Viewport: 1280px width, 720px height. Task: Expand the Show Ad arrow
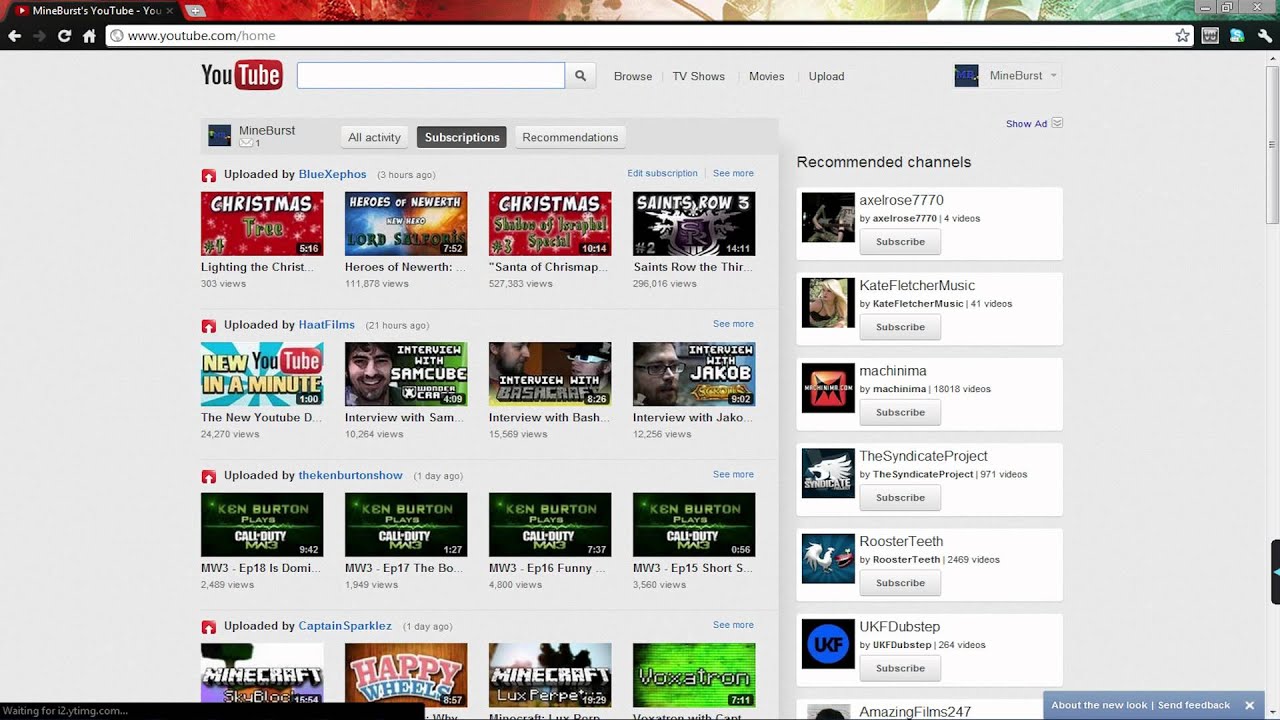1057,123
